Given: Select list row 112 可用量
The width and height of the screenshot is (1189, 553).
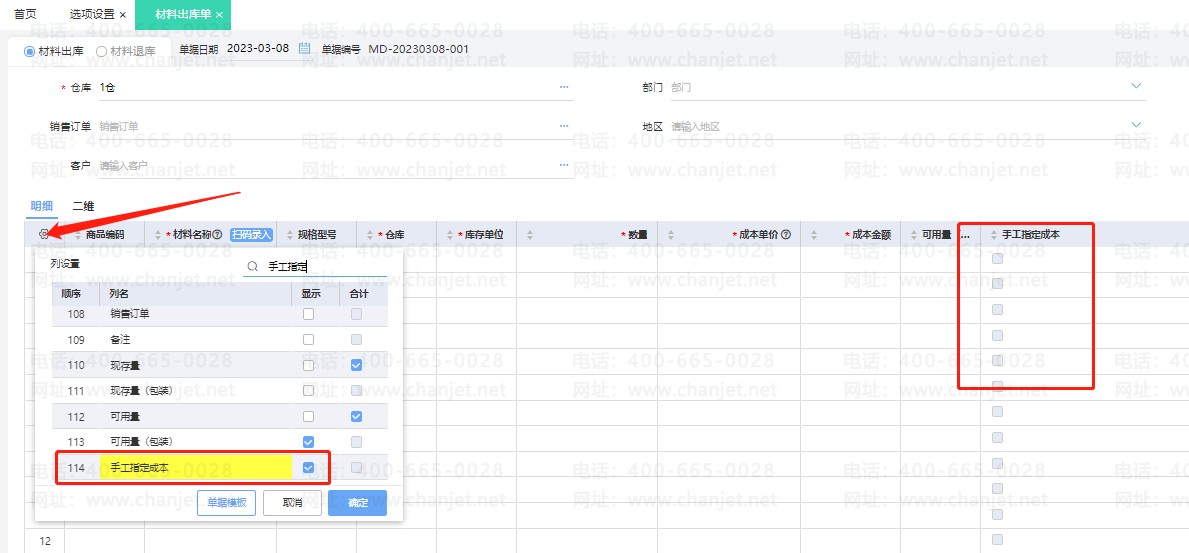Looking at the screenshot, I should coord(220,416).
